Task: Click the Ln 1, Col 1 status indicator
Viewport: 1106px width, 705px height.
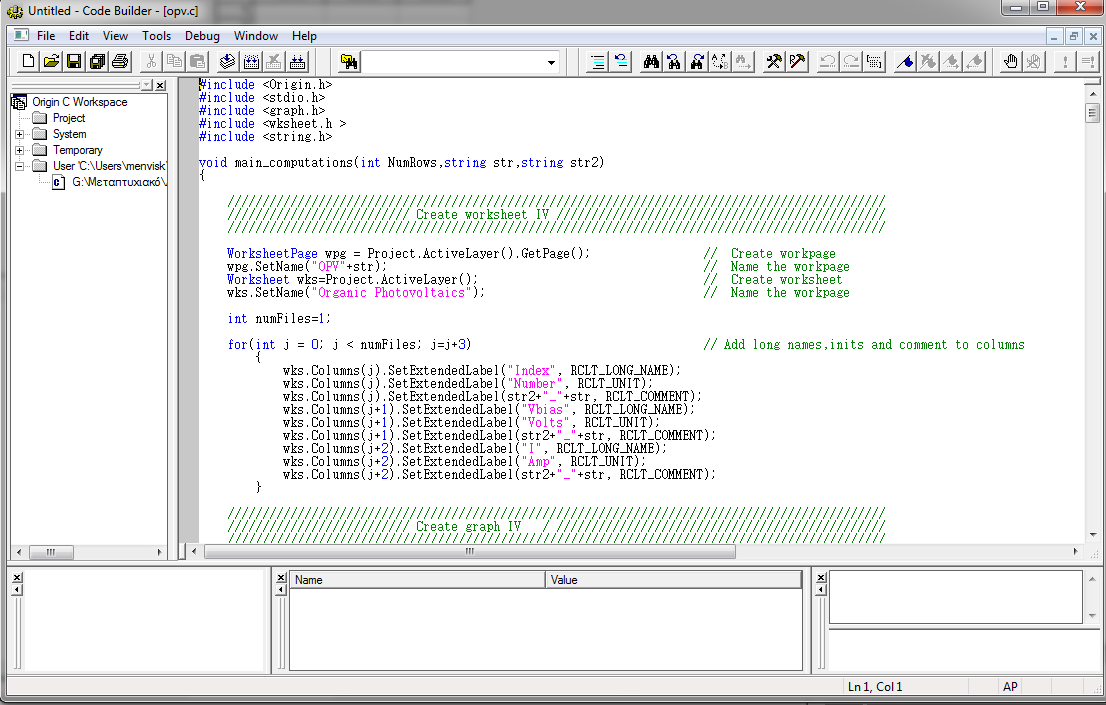Action: pyautogui.click(x=875, y=687)
